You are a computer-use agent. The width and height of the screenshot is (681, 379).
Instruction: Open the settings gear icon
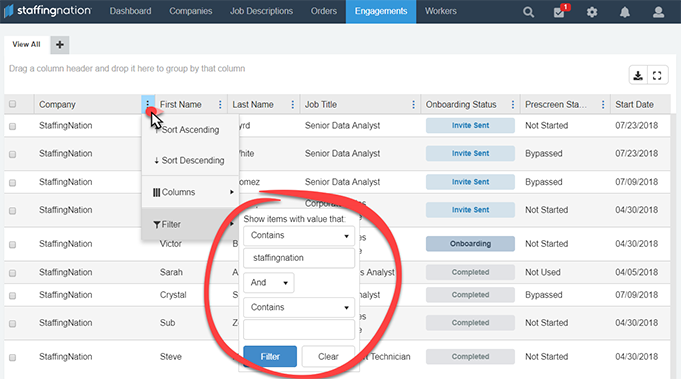tap(592, 12)
